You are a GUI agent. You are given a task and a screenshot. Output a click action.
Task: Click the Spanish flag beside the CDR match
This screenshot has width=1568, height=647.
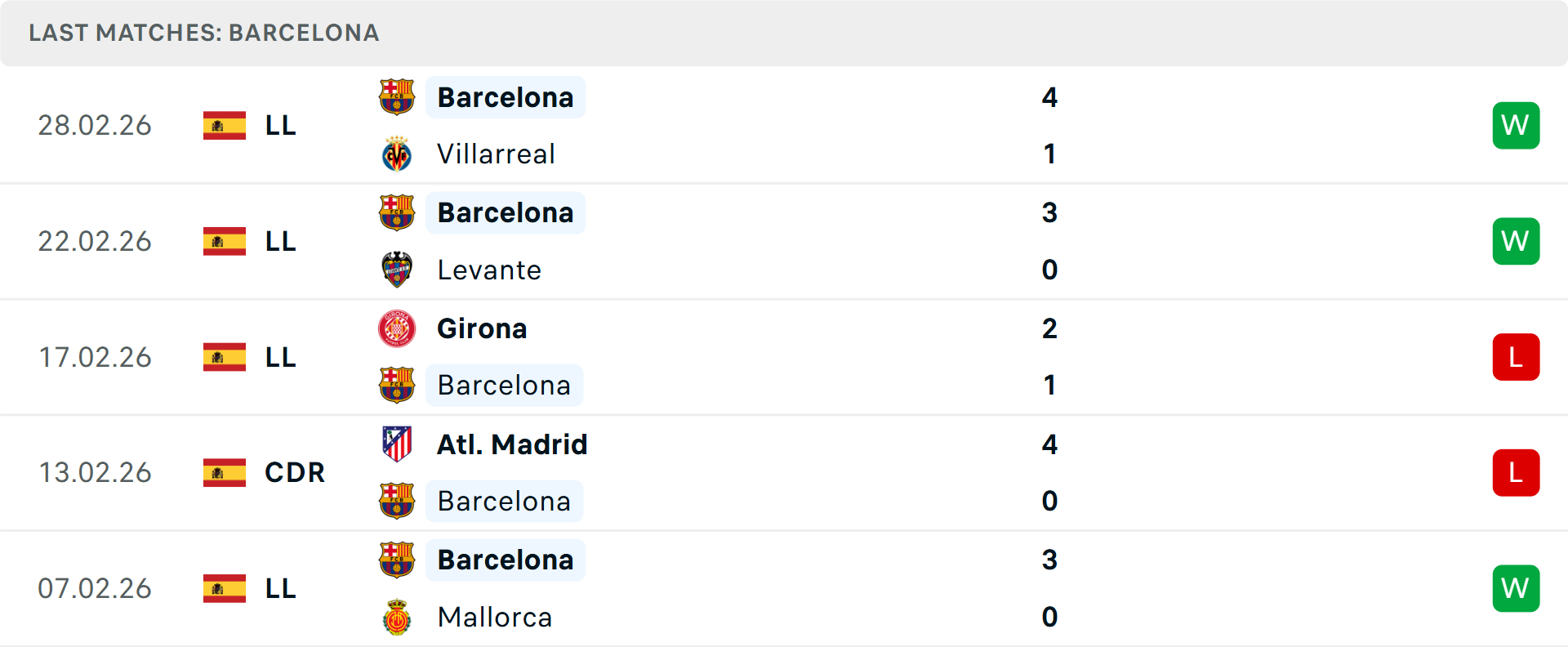pyautogui.click(x=224, y=472)
